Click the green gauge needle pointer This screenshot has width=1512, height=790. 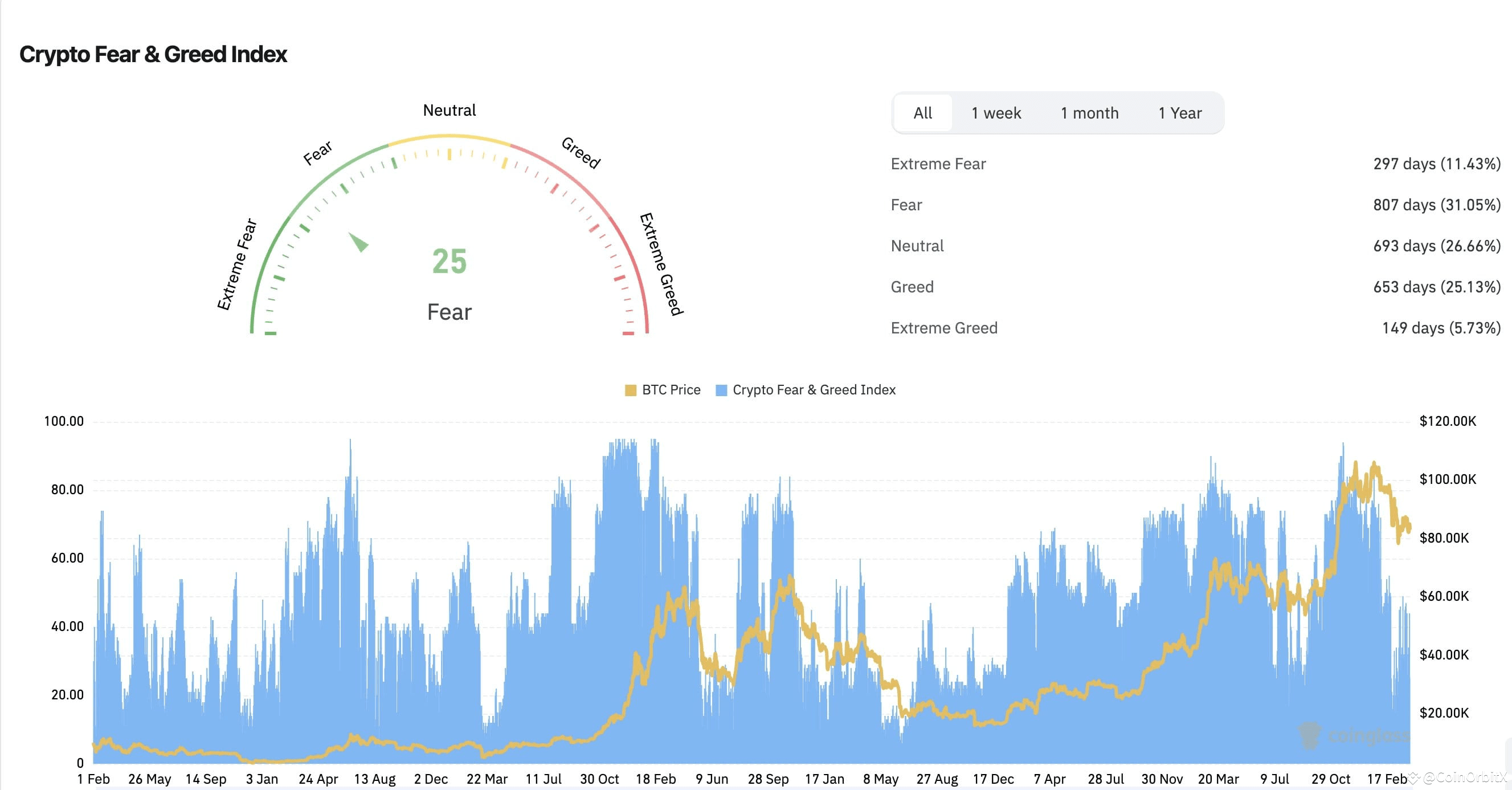[x=359, y=242]
